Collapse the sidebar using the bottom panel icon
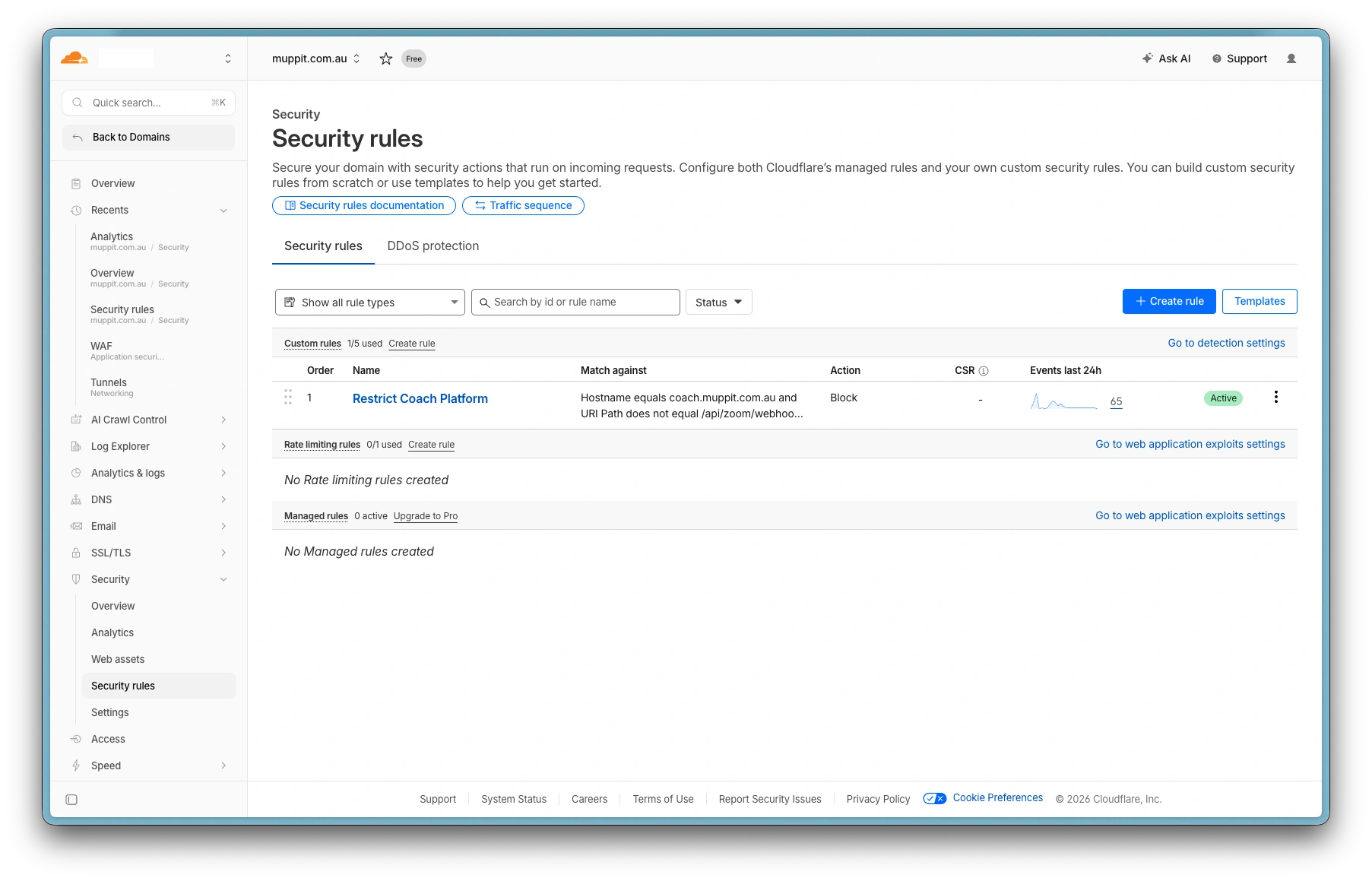 71,800
